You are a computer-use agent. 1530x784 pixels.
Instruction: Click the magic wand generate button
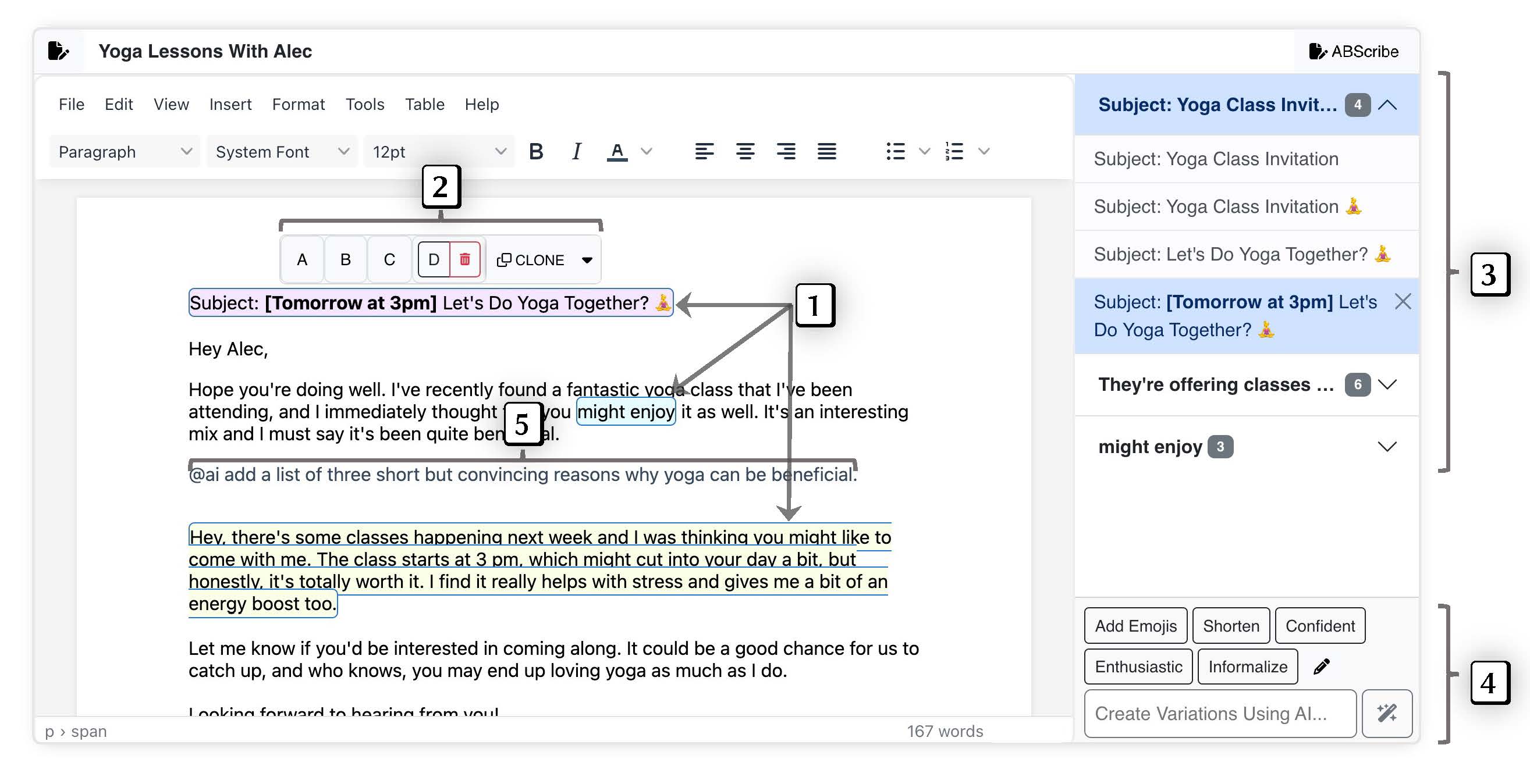click(x=1386, y=714)
